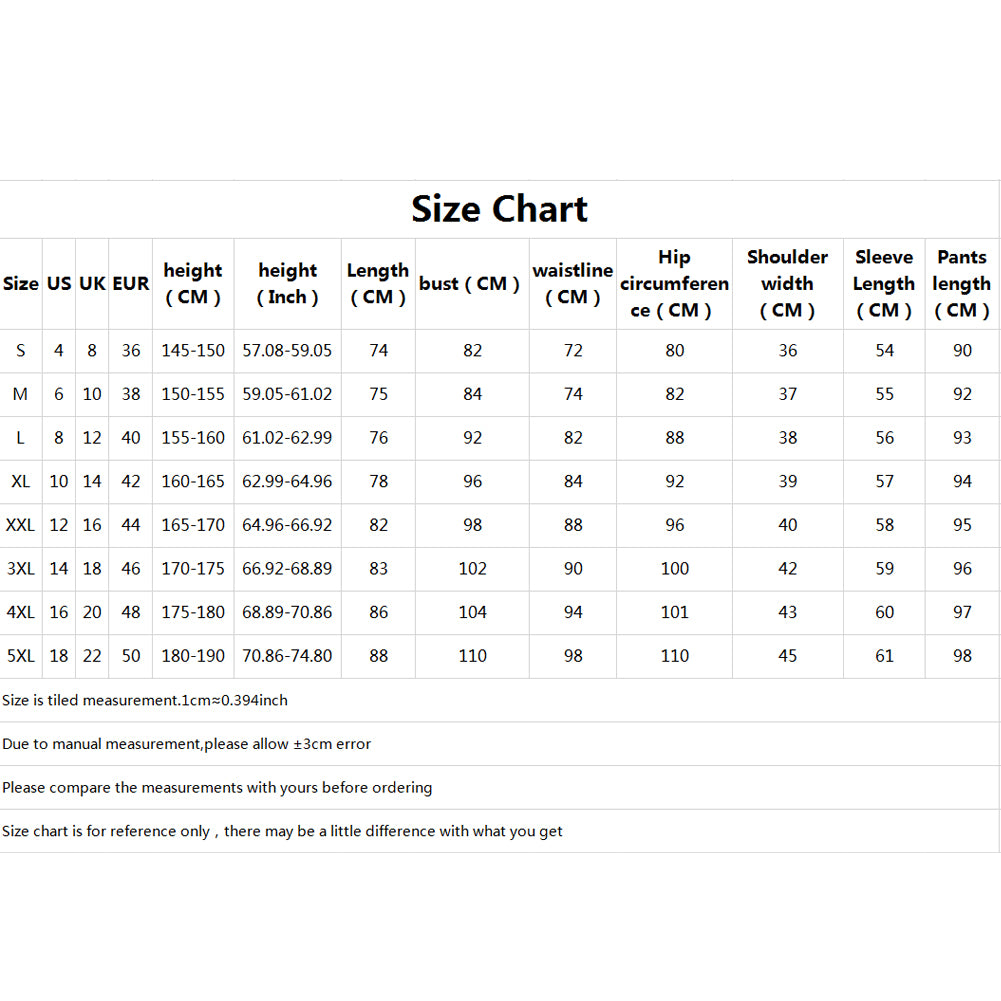
Task: Select the 61.02-62.99 inch height cell
Action: click(x=287, y=438)
